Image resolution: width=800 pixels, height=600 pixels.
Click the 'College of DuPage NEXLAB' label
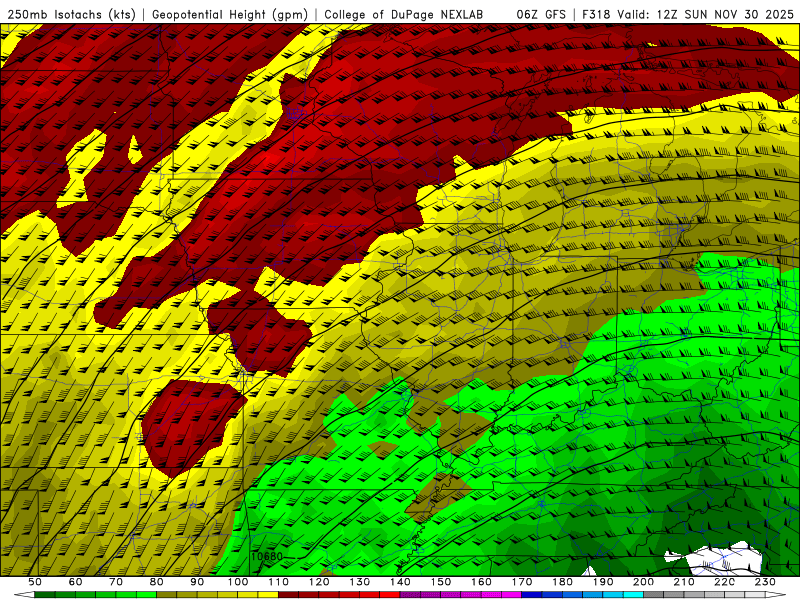click(x=404, y=14)
